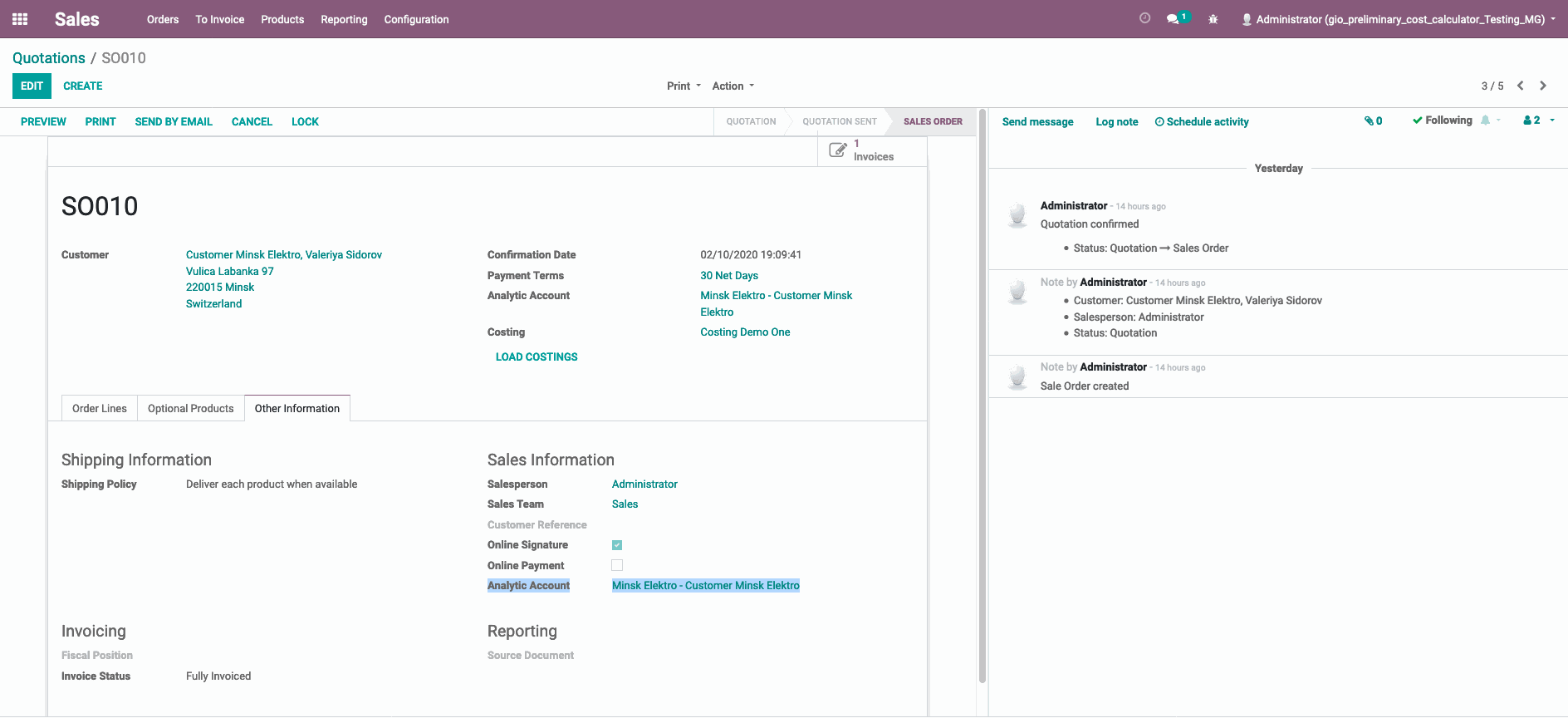Click Schedule activity

click(x=1202, y=121)
